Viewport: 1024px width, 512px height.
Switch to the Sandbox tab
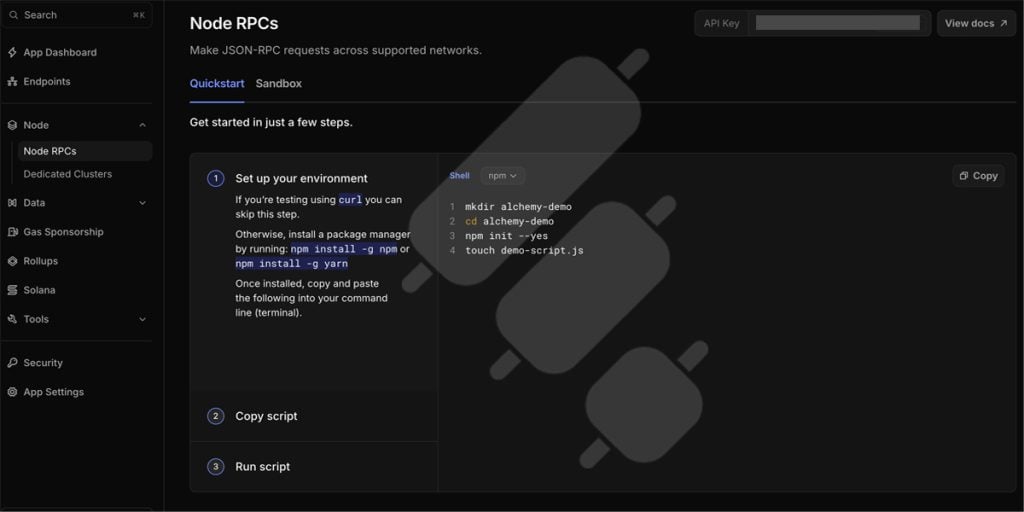tap(279, 84)
